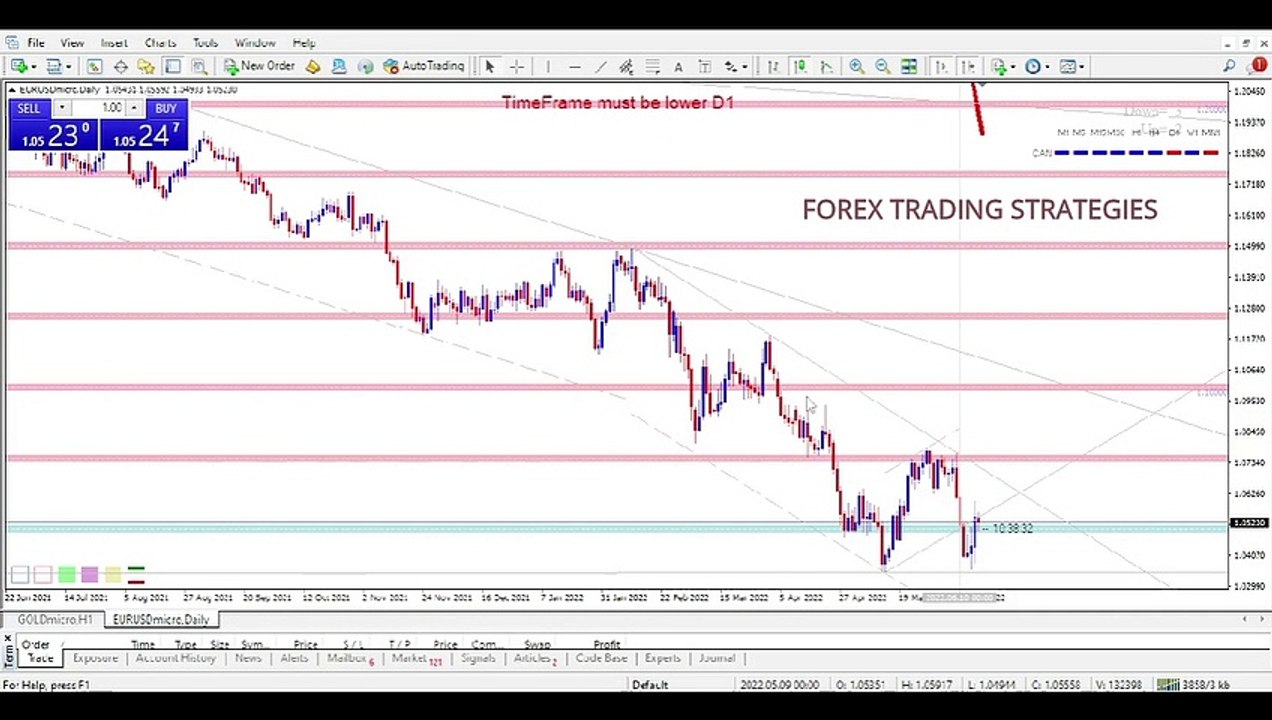Open the News terminal tab
Viewport: 1272px width, 720px height.
248,658
